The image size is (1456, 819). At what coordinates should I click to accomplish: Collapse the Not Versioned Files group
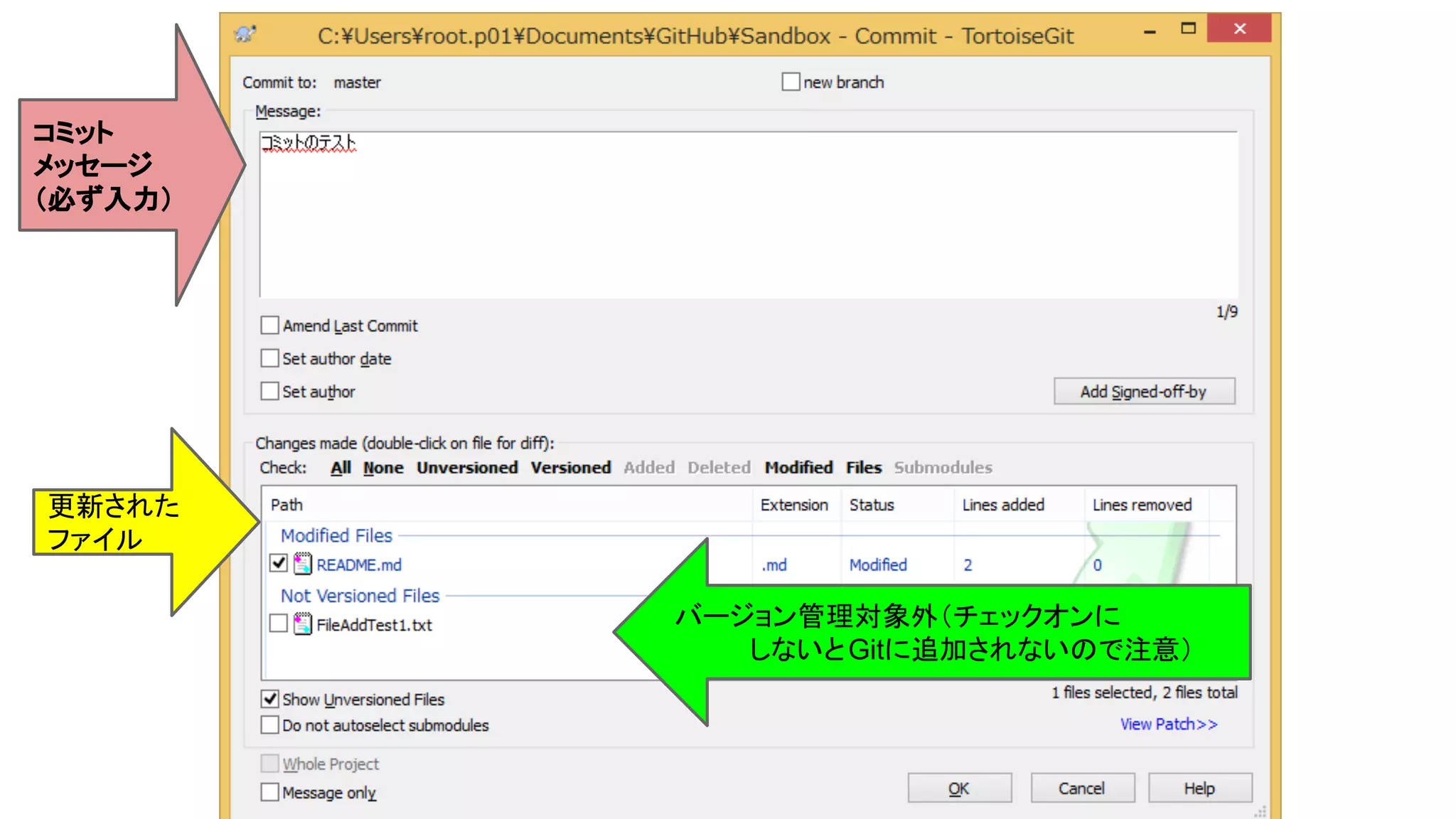360,596
